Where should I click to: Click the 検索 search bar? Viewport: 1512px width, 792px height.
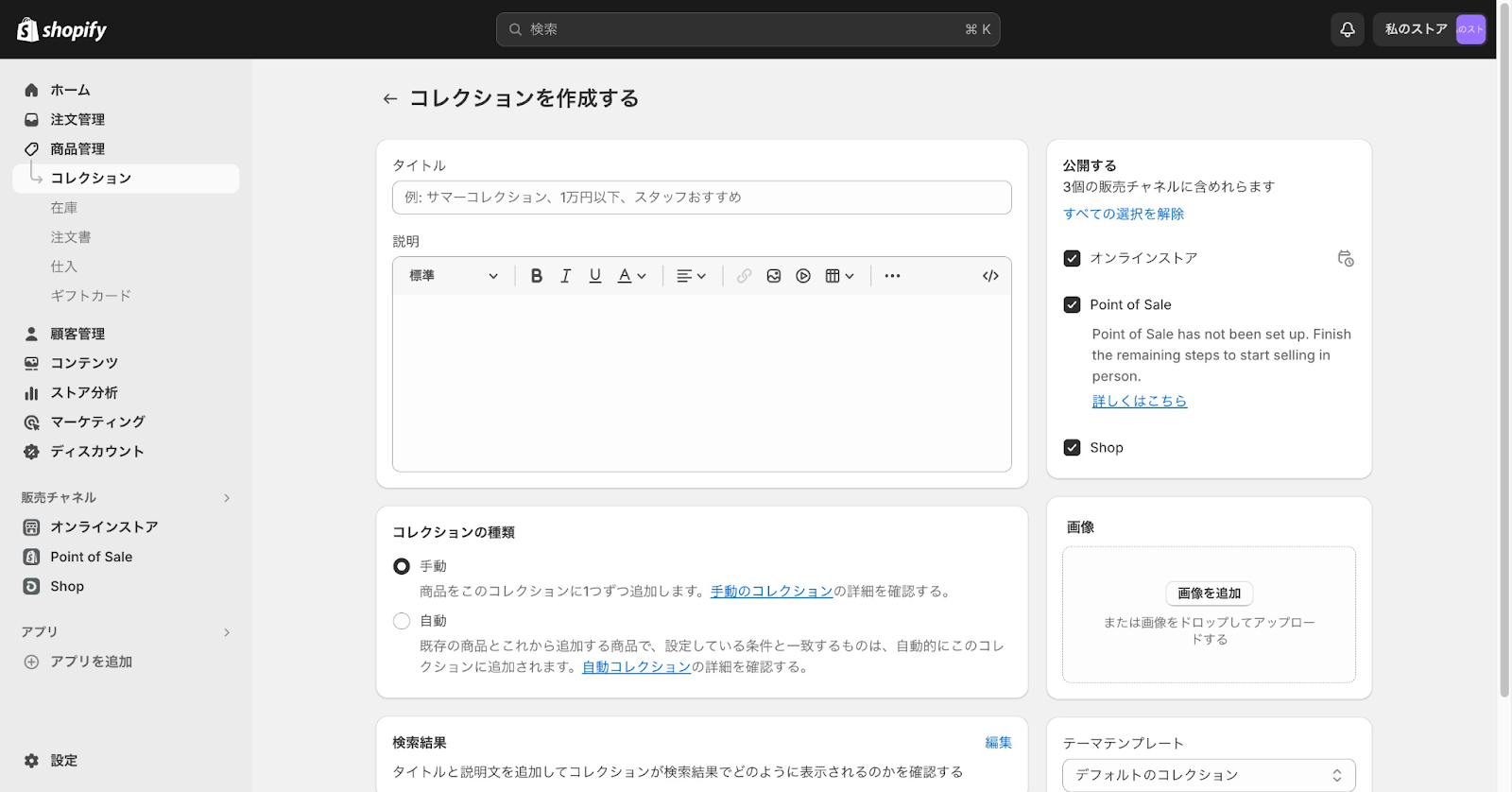point(747,29)
